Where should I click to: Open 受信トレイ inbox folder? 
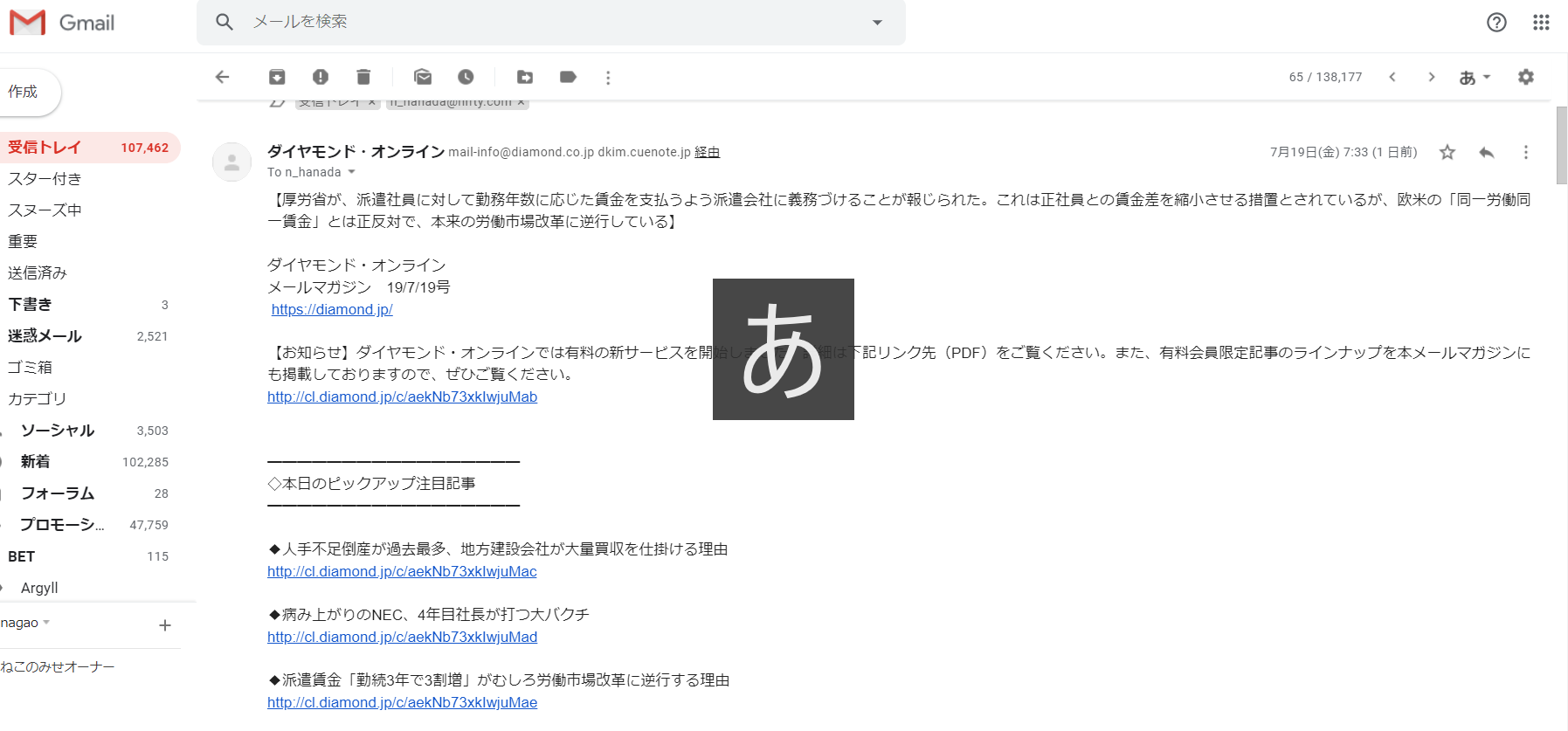[x=89, y=148]
